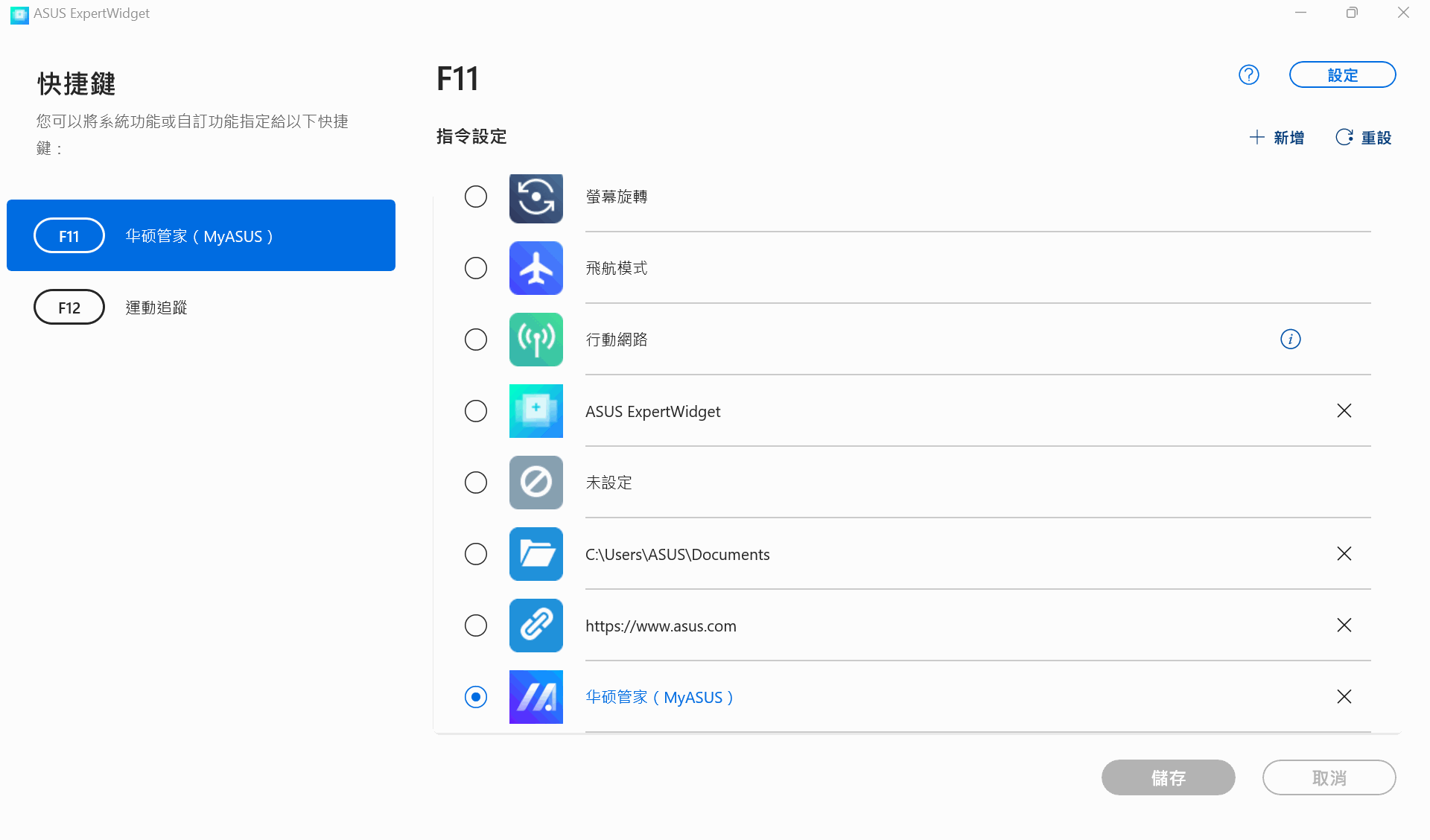Click the F12 key badge

69,307
